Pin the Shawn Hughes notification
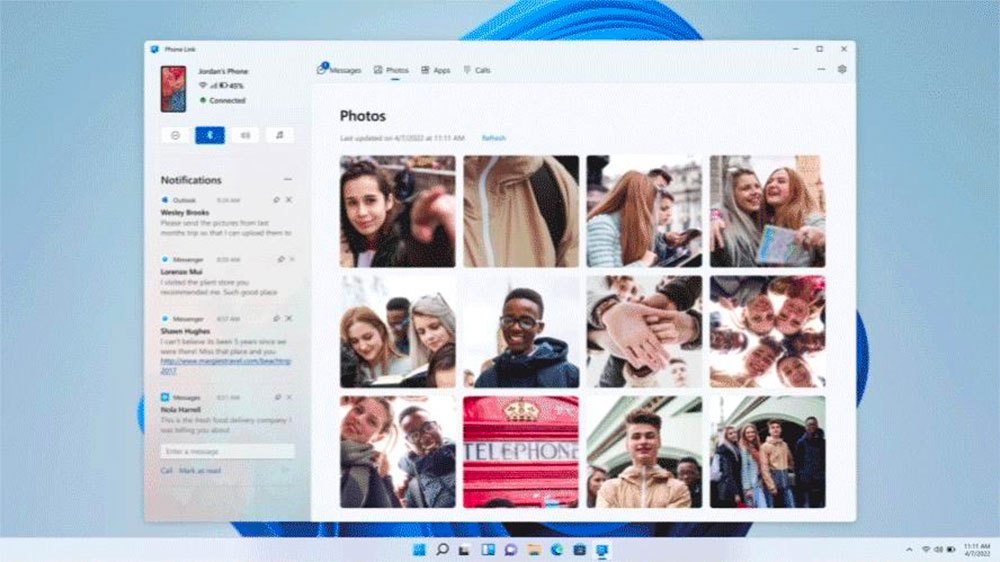The width and height of the screenshot is (1000, 562). (x=276, y=318)
